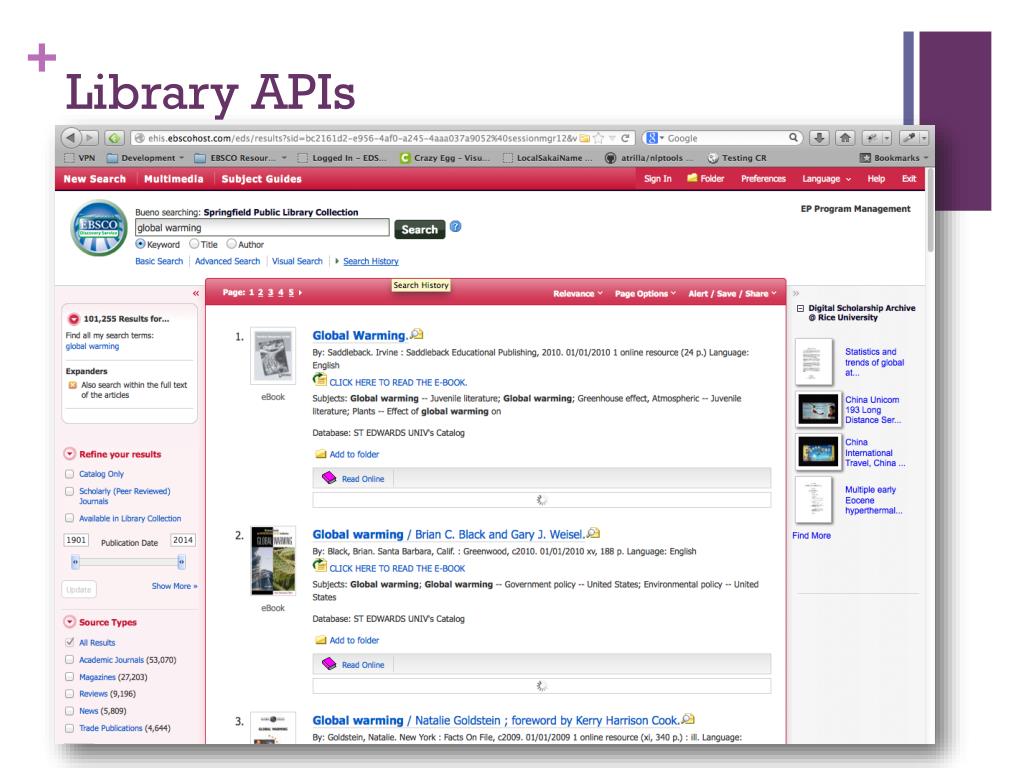This screenshot has height=768, width=1024.
Task: Click the Statistics and trends thumbnail
Action: [x=813, y=361]
